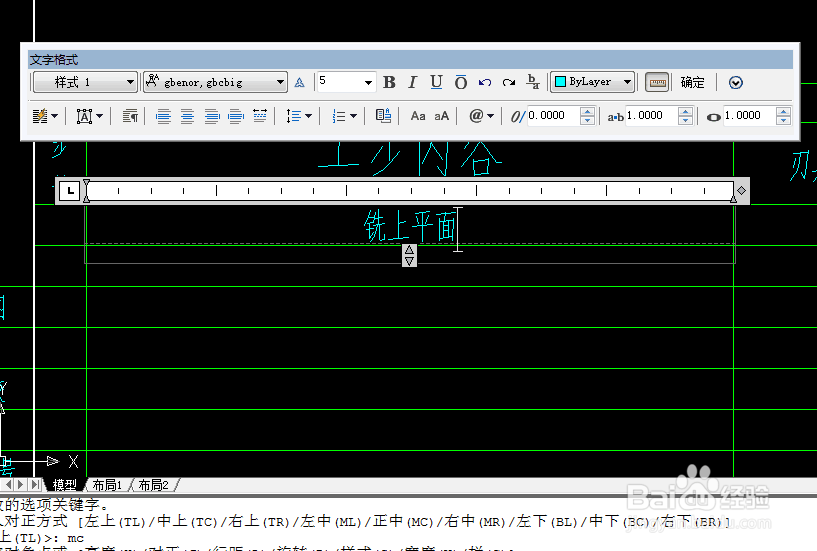Toggle Overline formatting
817x551 pixels.
[x=461, y=82]
